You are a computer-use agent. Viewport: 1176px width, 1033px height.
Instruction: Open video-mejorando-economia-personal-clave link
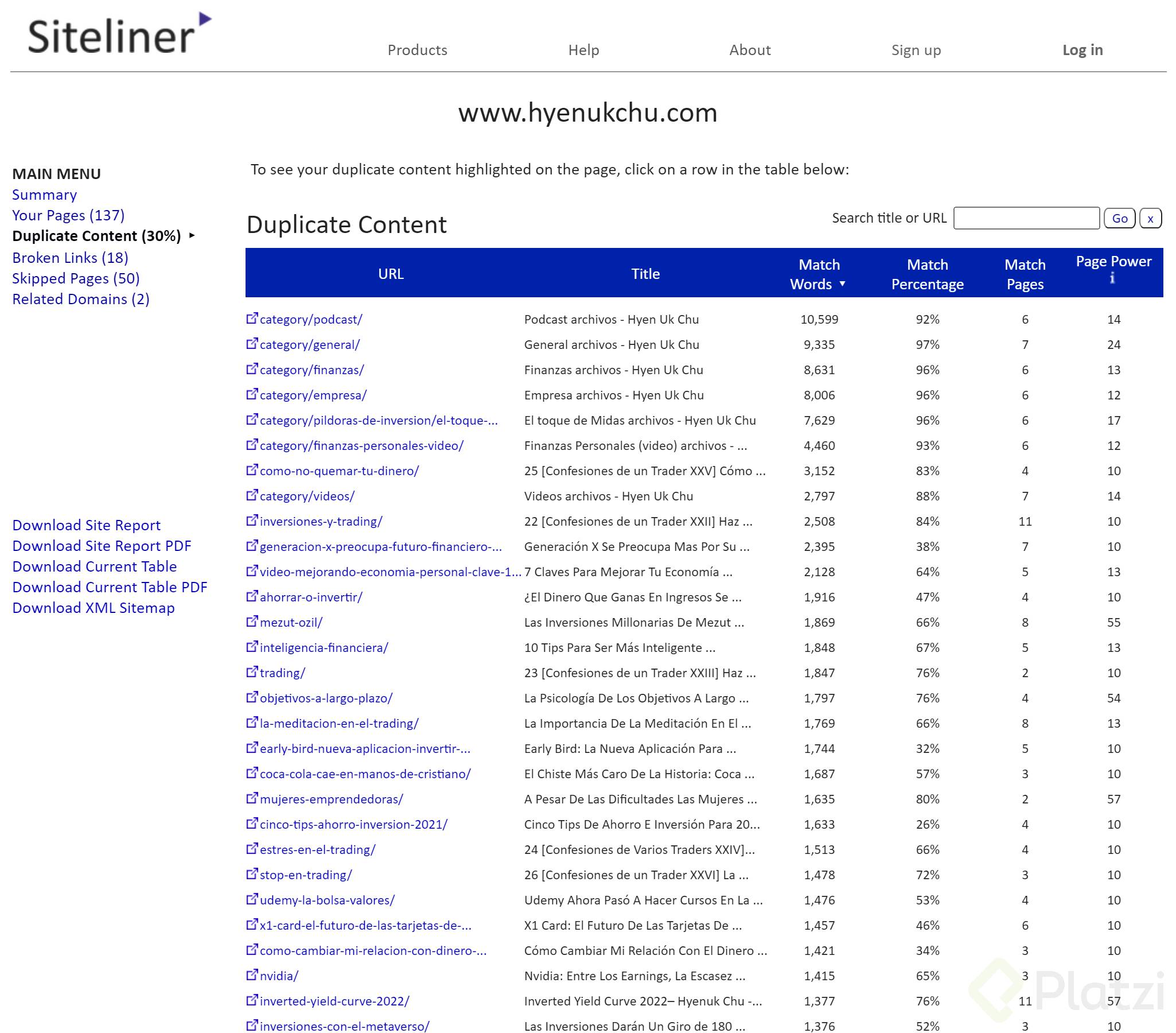point(391,572)
